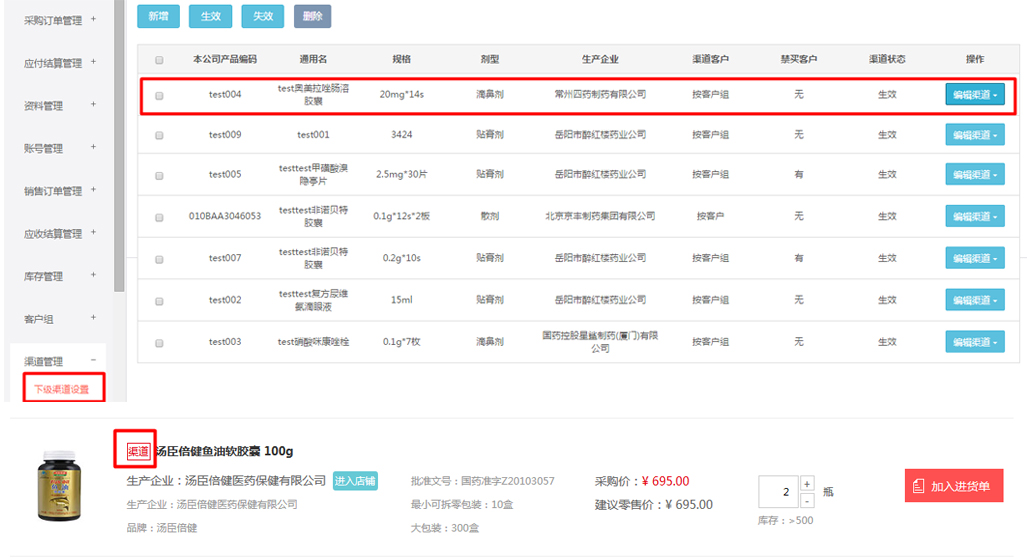Select the checkbox for row test005
This screenshot has height=560, width=1027.
(159, 175)
